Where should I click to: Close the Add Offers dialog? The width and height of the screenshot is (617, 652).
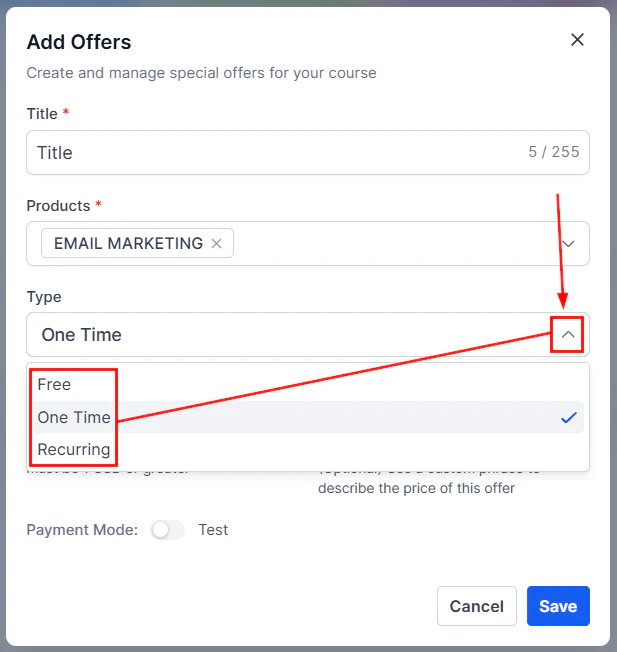pyautogui.click(x=577, y=40)
